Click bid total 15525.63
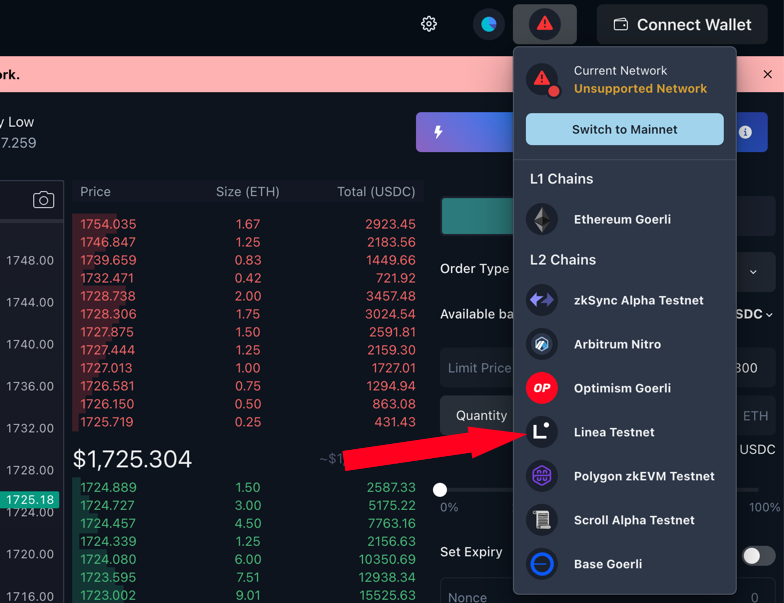 coord(388,596)
